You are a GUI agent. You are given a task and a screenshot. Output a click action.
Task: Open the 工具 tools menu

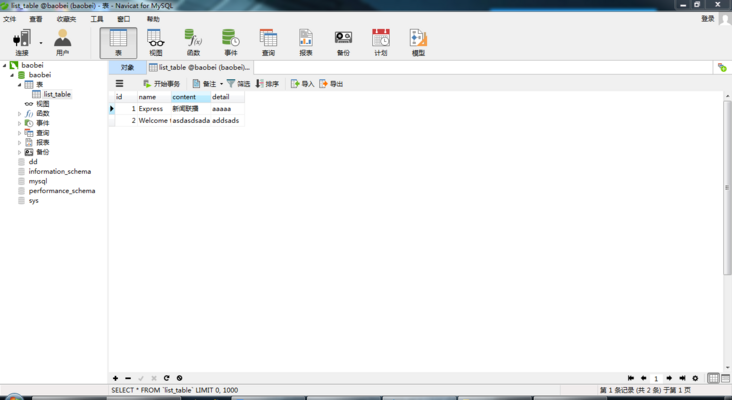(97, 19)
